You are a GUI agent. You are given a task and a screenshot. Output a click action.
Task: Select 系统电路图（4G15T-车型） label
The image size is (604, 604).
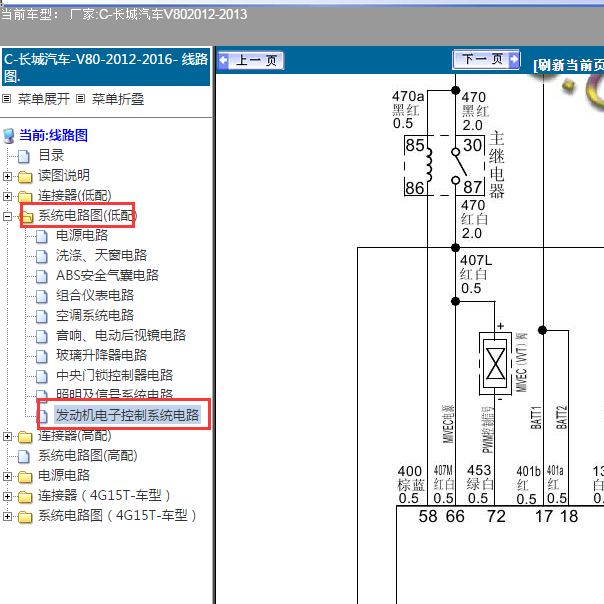tap(117, 515)
